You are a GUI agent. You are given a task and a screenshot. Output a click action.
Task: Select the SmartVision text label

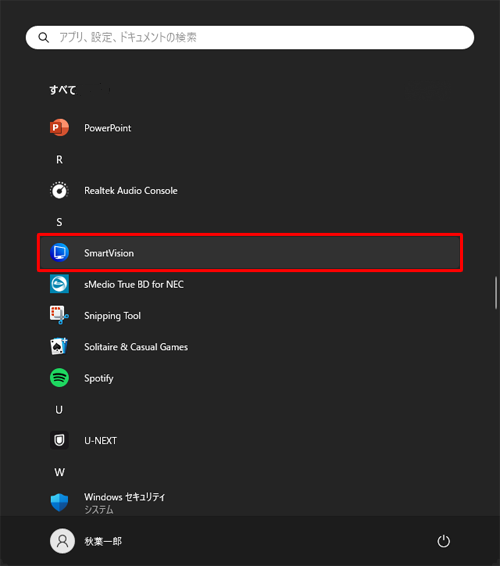(x=109, y=253)
